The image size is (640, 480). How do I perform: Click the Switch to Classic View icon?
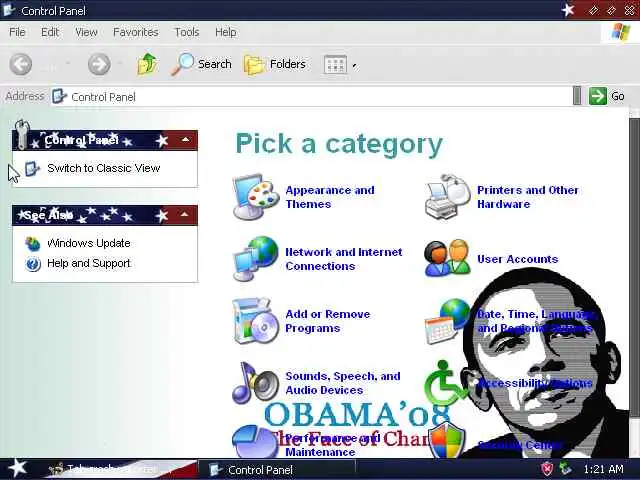tap(33, 169)
